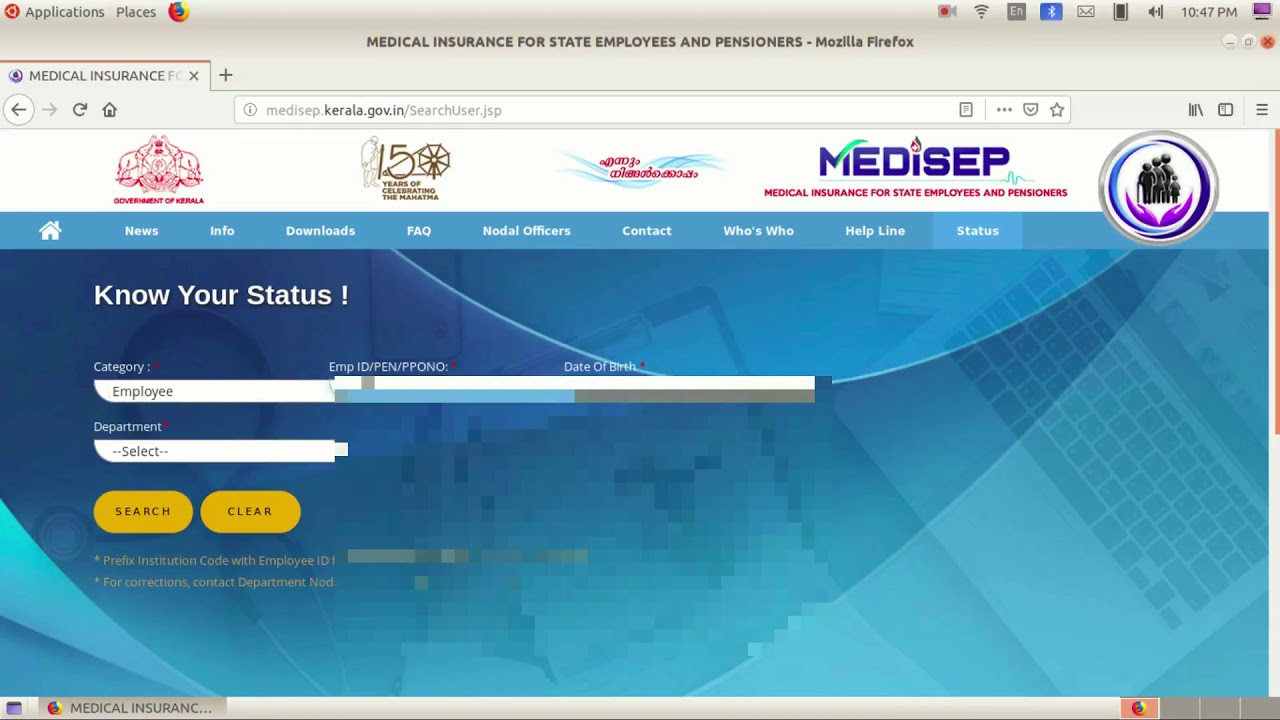Launch Firefox from top panel icon
This screenshot has height=720, width=1280.
coord(179,12)
